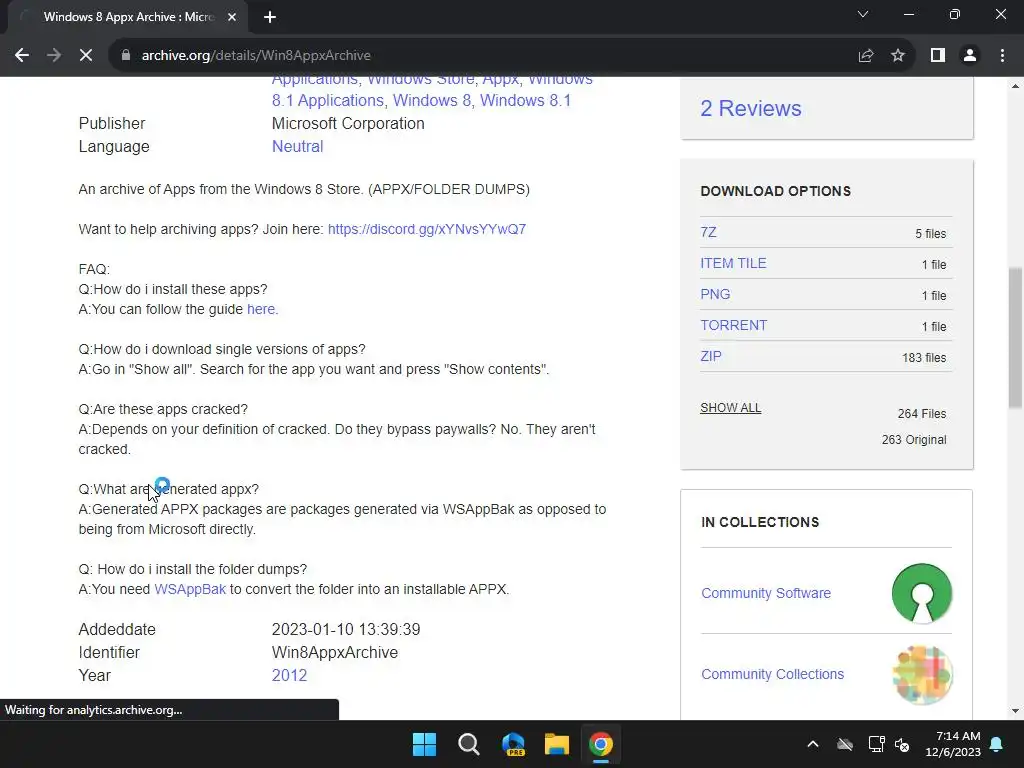1024x768 pixels.
Task: Click the scrollbar up arrow
Action: pyautogui.click(x=1015, y=86)
